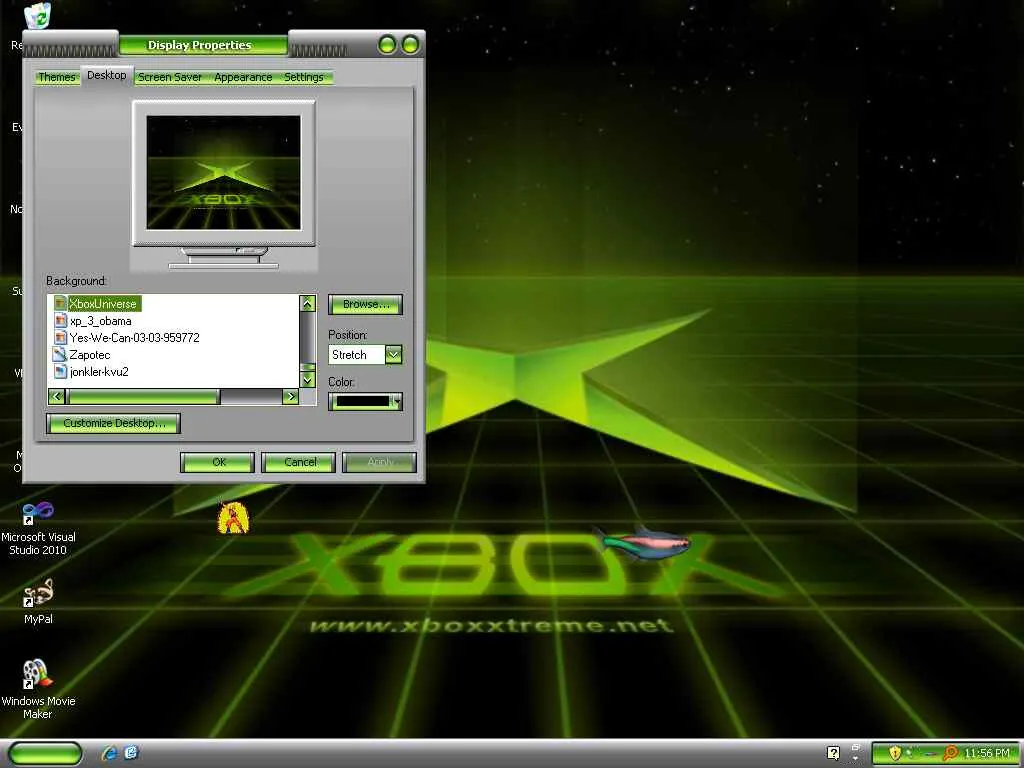
Task: Click the monitor wallpaper preview thumbnail
Action: 224,173
